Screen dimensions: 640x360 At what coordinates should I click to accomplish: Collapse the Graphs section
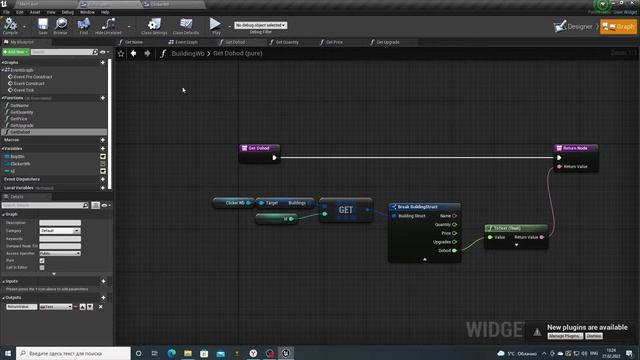(x=2, y=63)
